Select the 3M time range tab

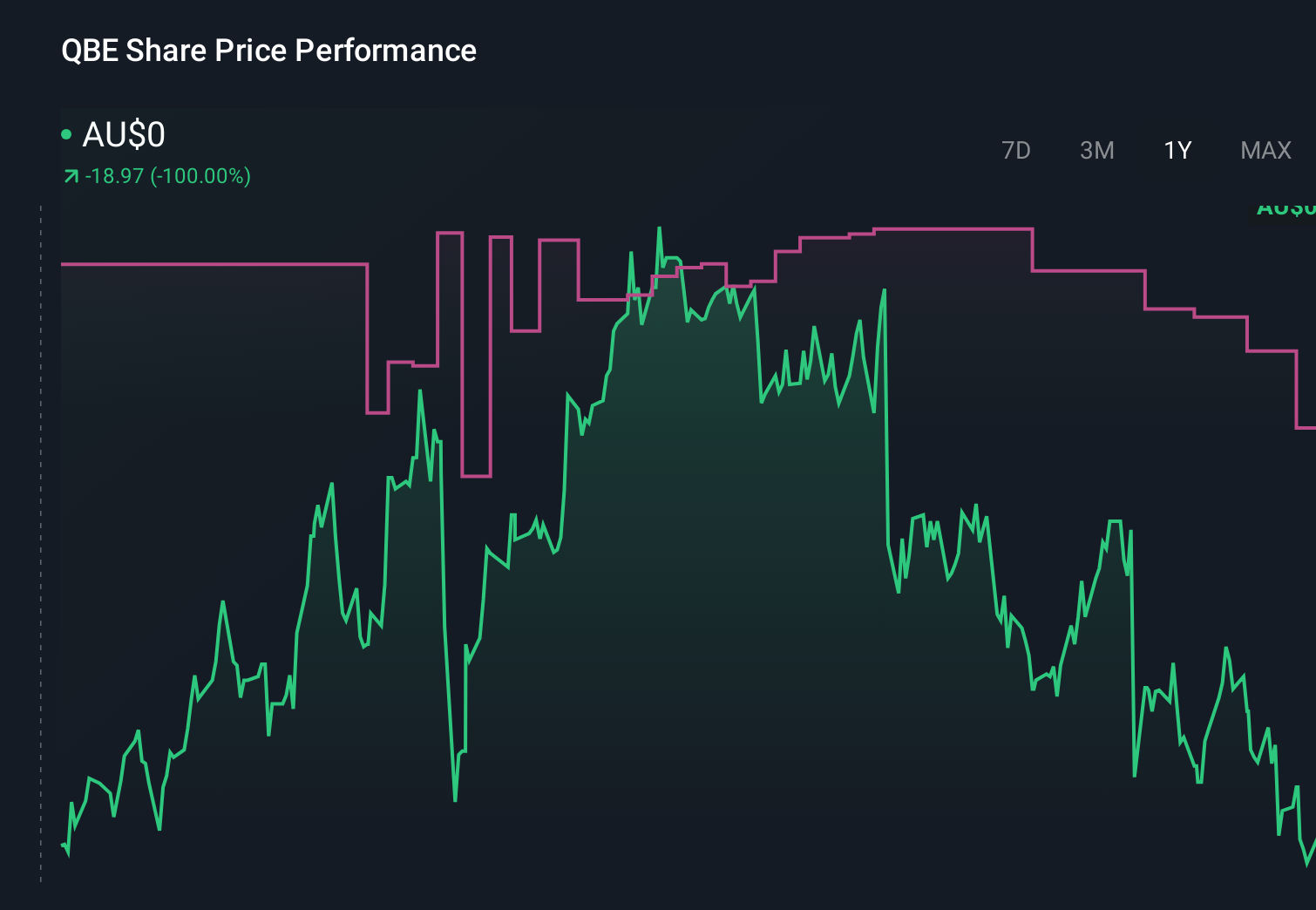[1096, 151]
